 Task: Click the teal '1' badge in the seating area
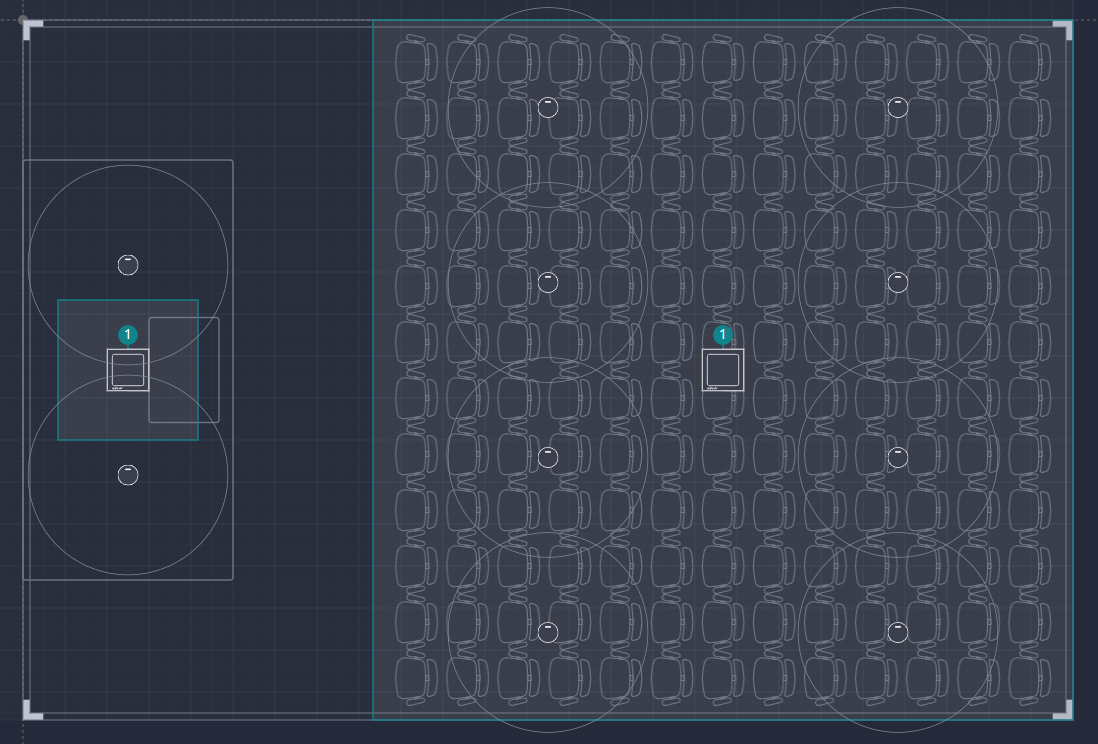(723, 335)
